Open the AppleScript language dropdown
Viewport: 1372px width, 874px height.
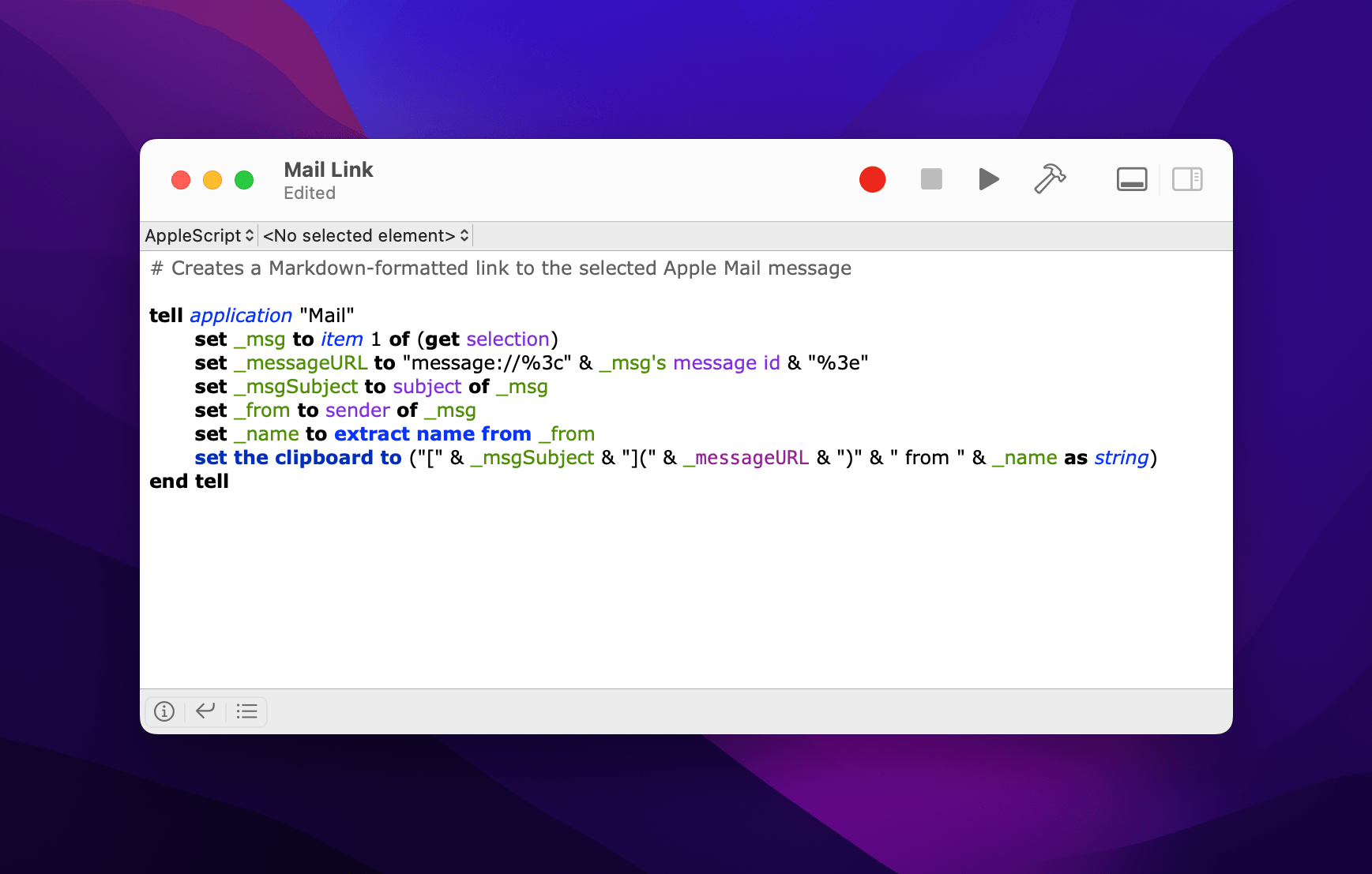tap(200, 235)
